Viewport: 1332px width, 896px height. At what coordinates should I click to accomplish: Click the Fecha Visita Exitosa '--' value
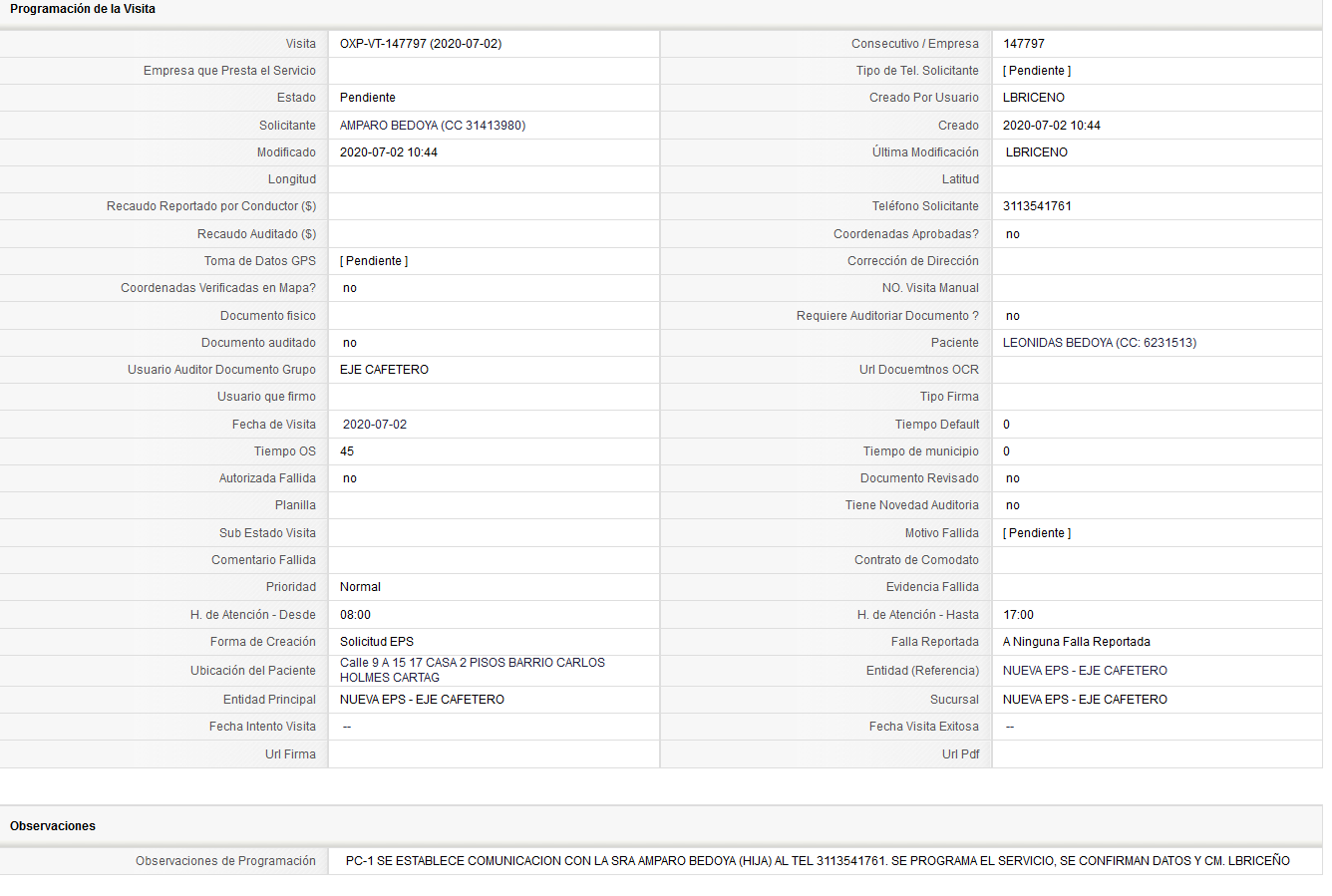[1010, 727]
